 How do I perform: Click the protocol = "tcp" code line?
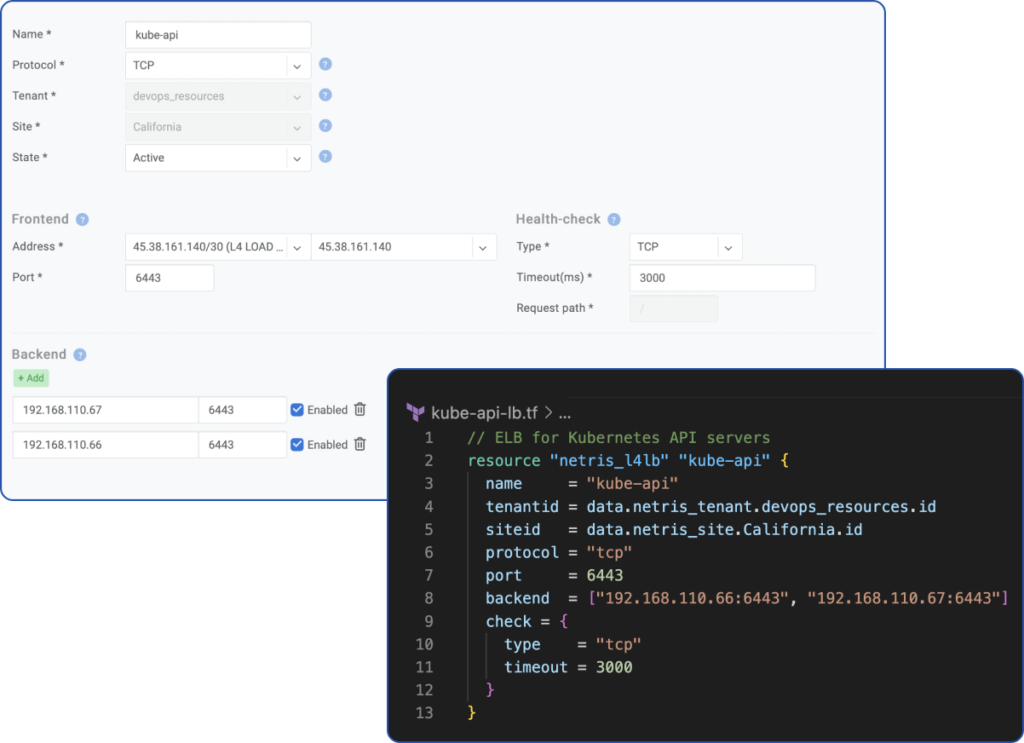tap(558, 552)
